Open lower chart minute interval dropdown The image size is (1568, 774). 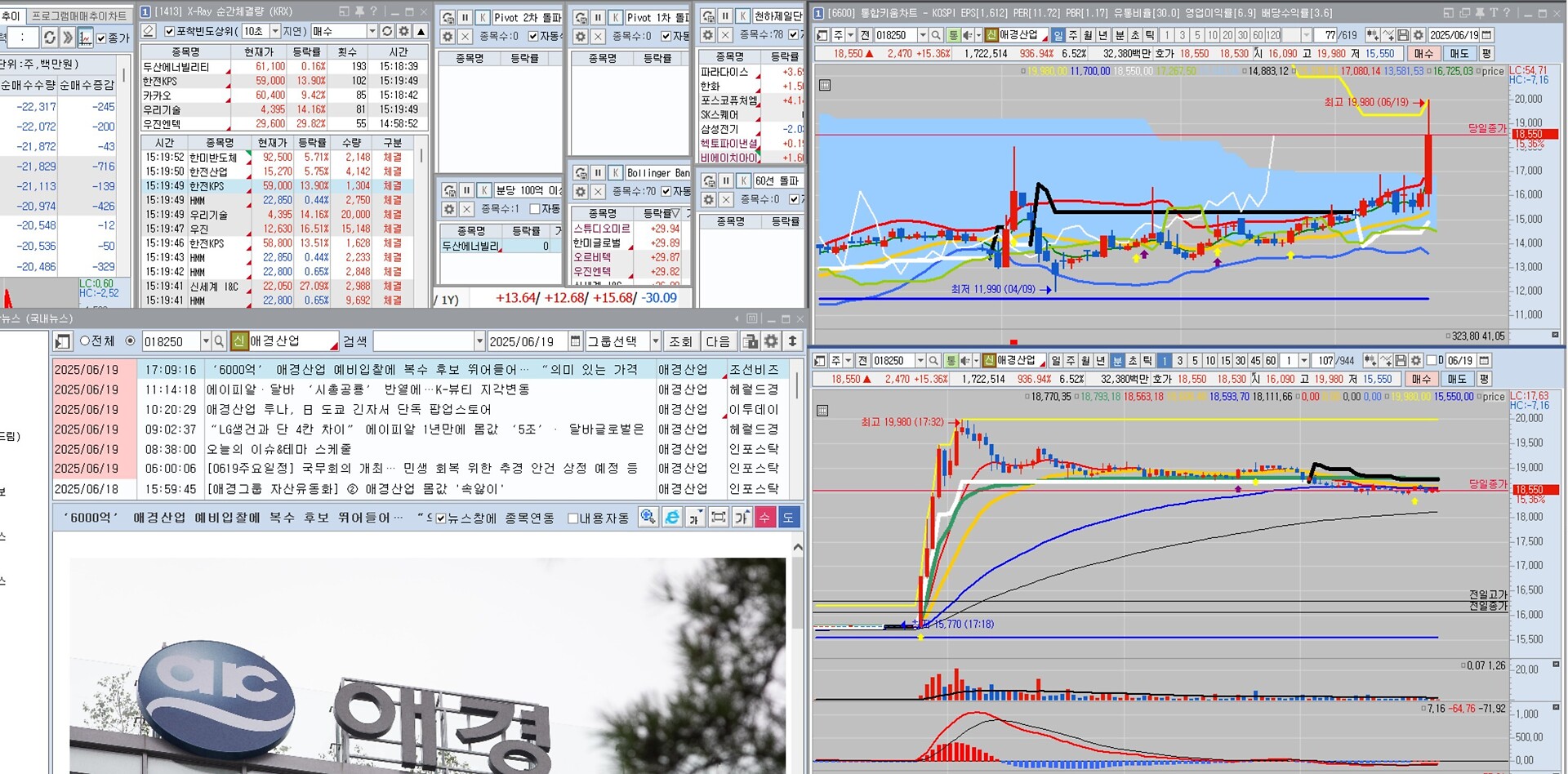click(x=1304, y=360)
